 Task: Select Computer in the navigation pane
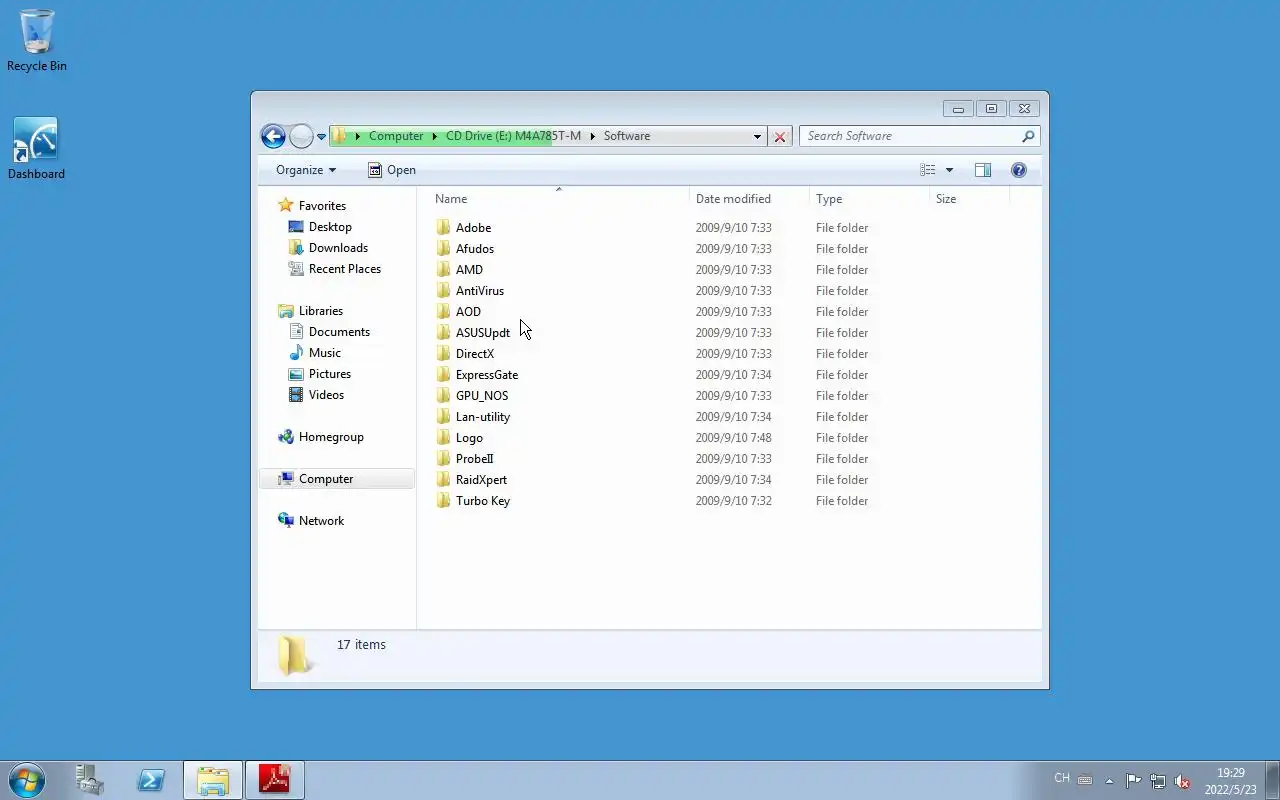(x=337, y=479)
